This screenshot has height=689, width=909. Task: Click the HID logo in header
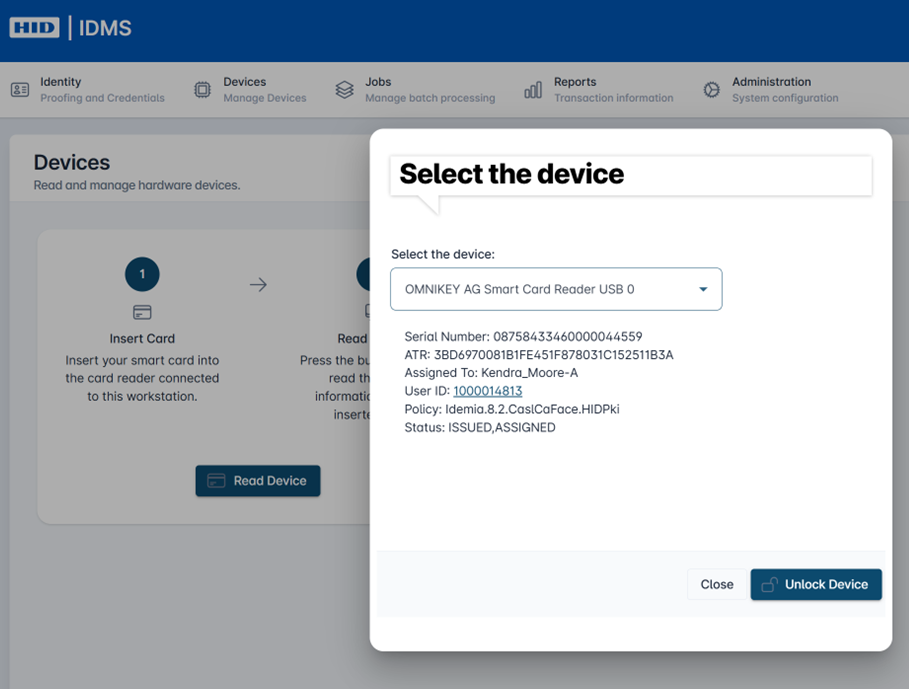click(x=34, y=27)
